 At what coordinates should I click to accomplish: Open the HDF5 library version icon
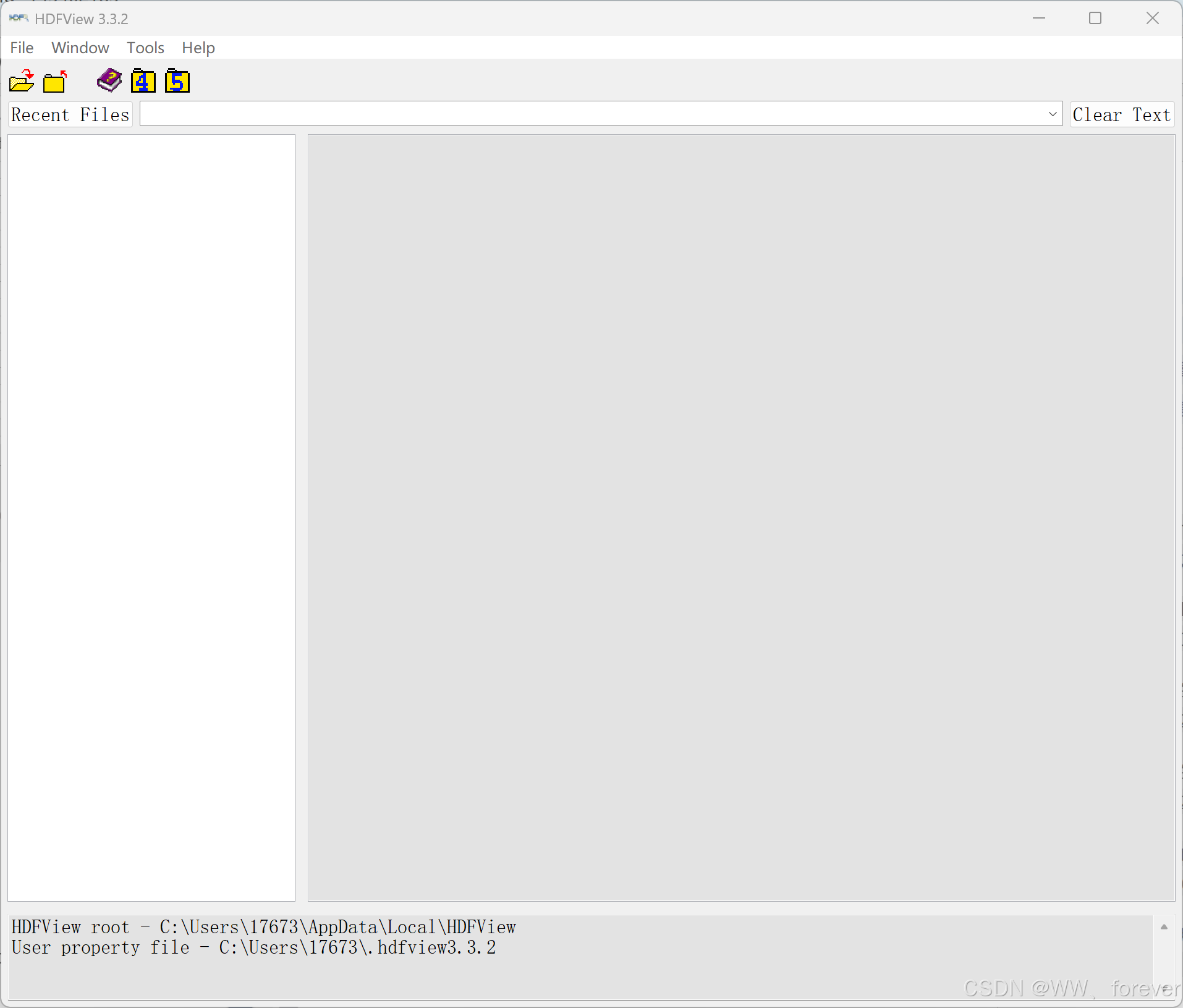pos(177,81)
